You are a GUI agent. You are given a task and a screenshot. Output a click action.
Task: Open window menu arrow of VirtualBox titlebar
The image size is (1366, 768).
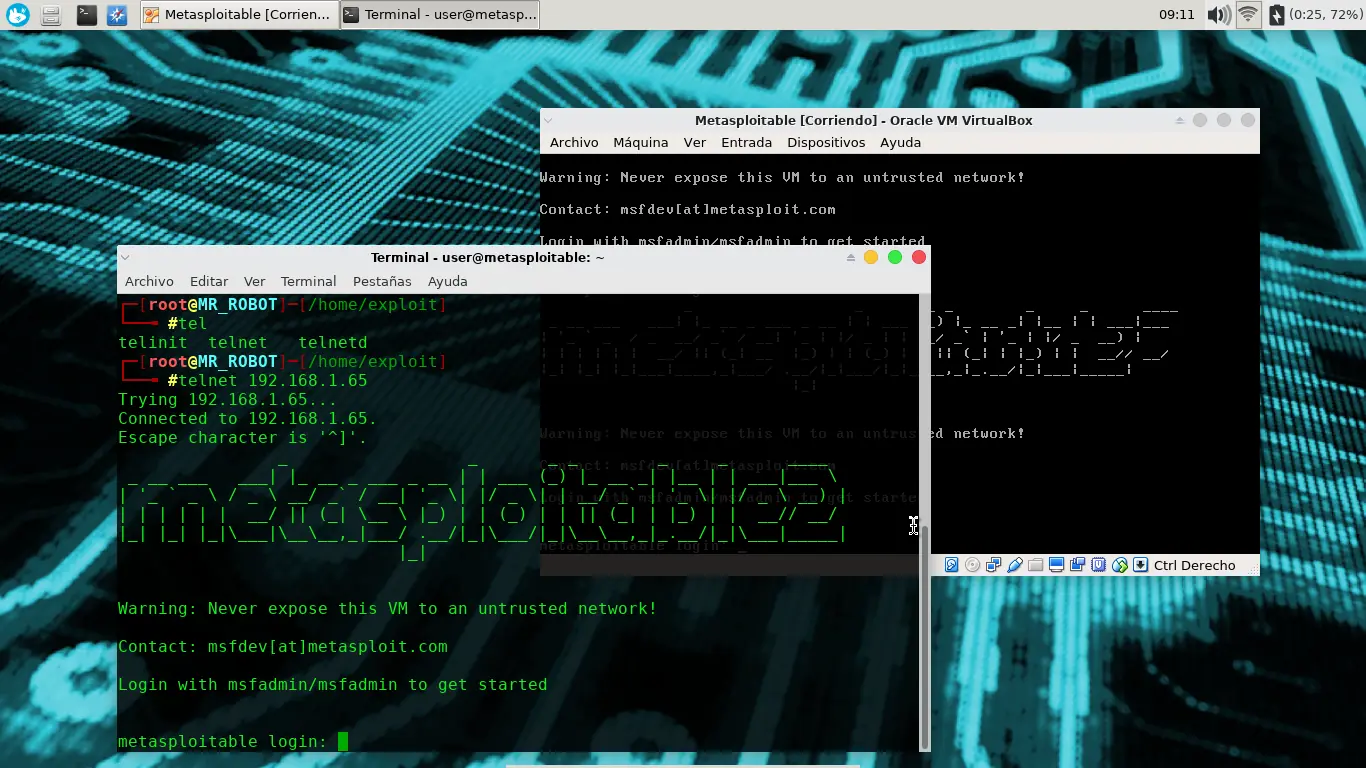tap(547, 120)
